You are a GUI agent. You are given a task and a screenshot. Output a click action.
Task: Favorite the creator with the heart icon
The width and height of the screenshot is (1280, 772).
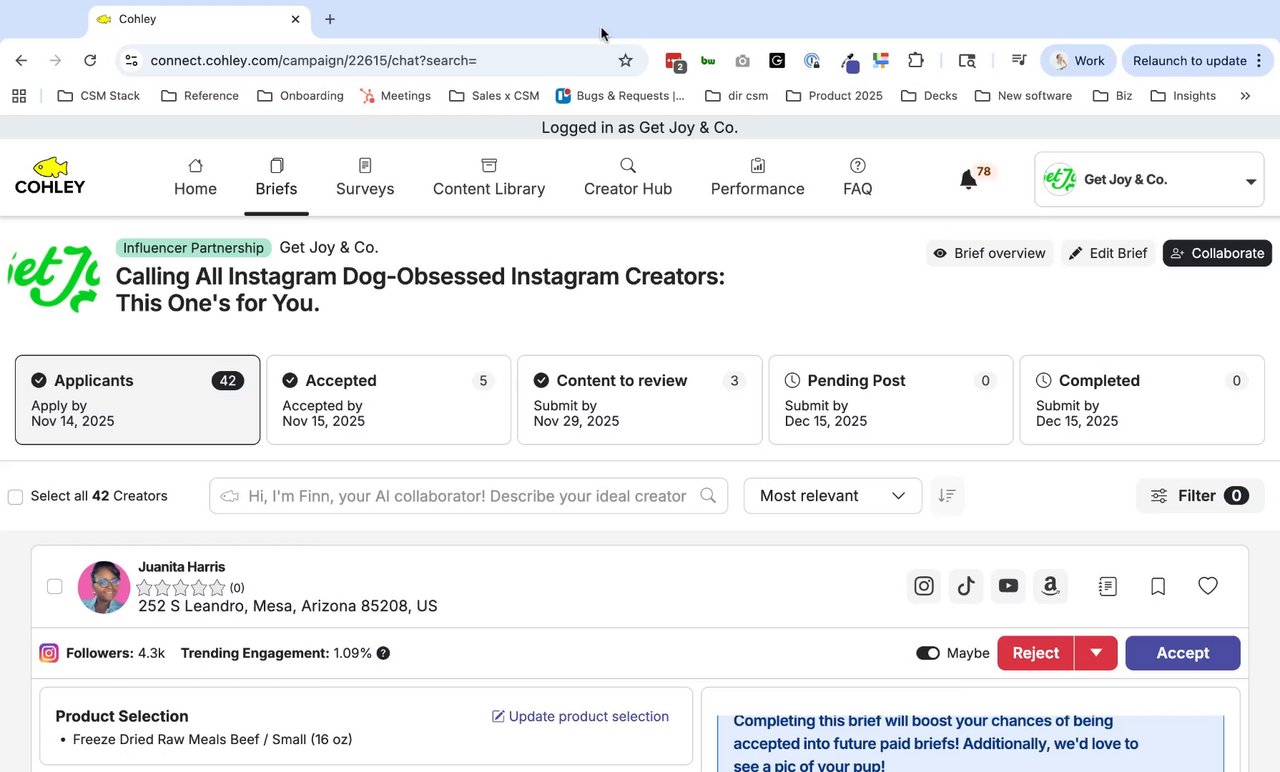pyautogui.click(x=1208, y=586)
